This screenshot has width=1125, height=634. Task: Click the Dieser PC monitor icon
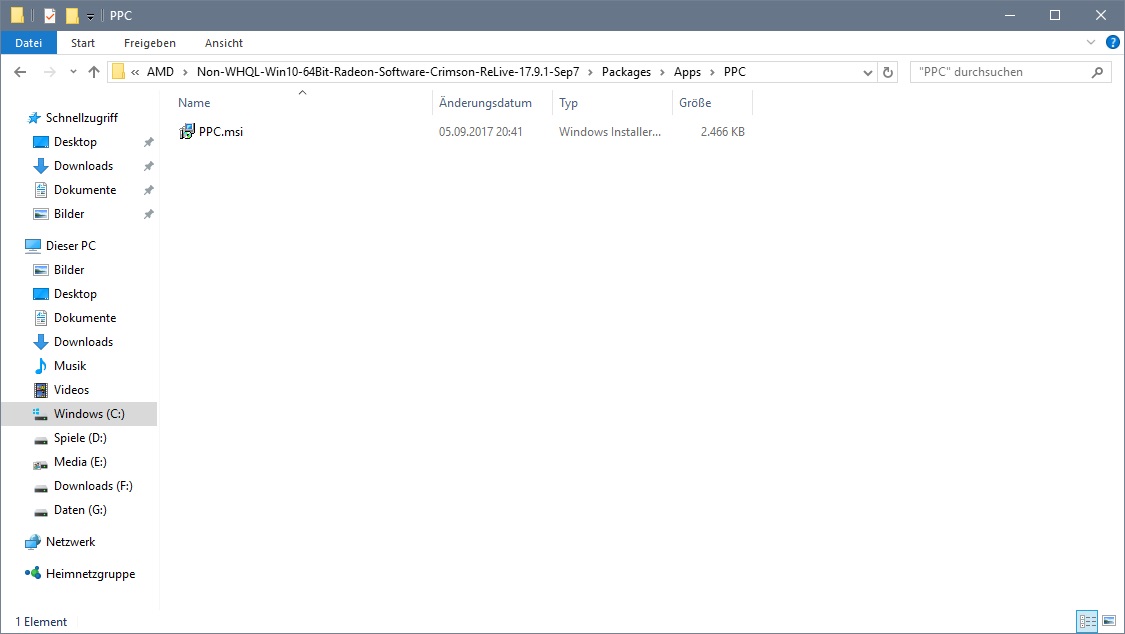33,246
